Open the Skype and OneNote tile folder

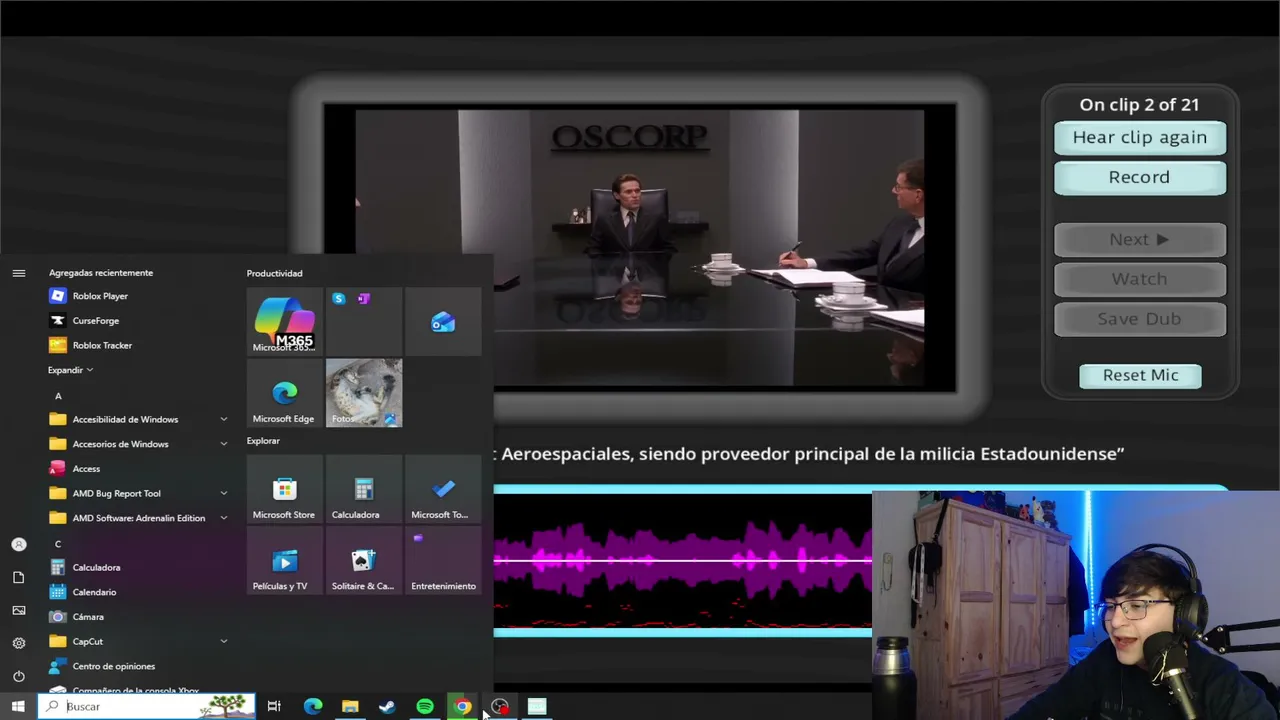click(x=364, y=322)
